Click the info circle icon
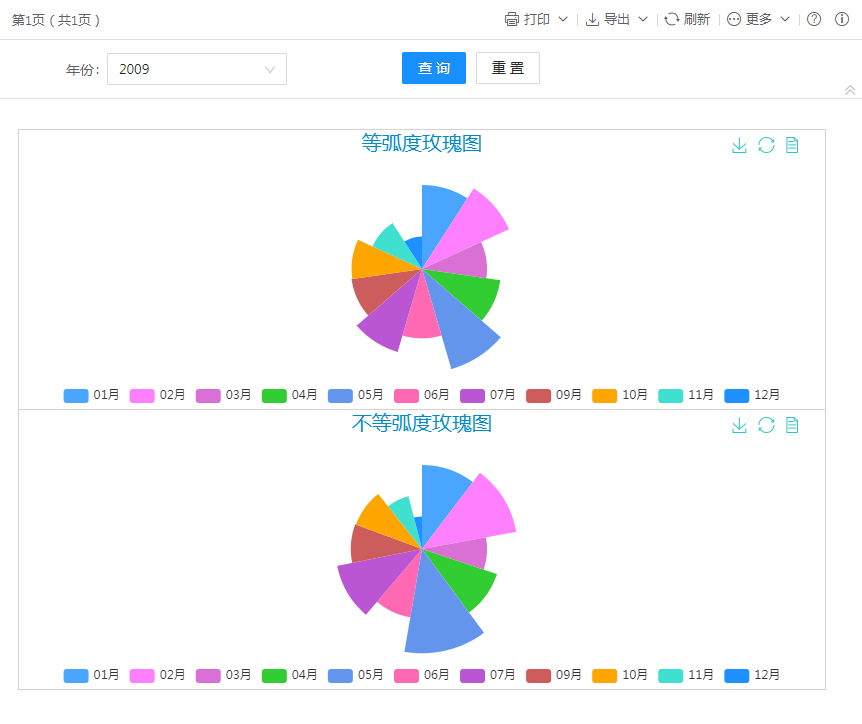The width and height of the screenshot is (862, 724). click(841, 19)
